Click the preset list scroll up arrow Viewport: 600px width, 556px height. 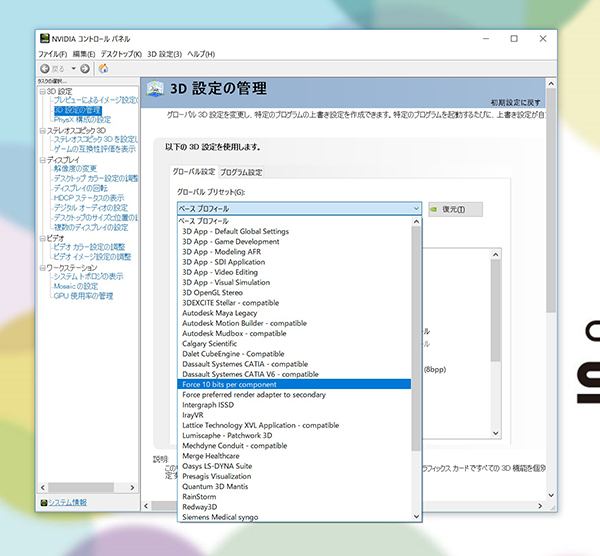pos(416,222)
